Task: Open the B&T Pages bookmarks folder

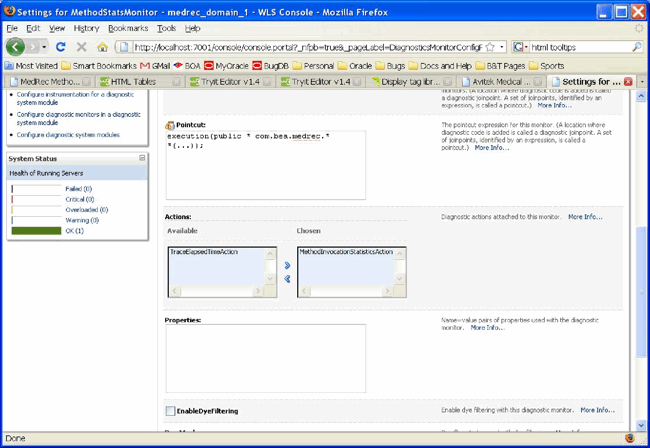Action: 500,65
